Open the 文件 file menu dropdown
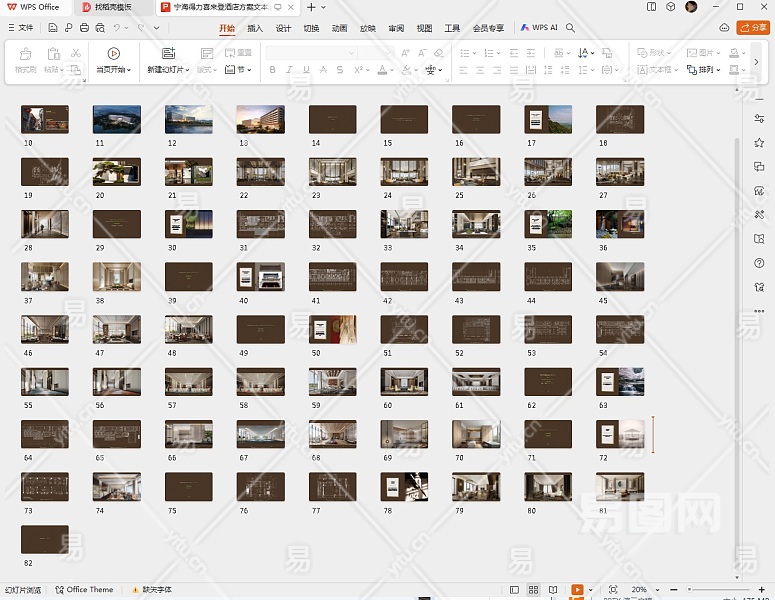This screenshot has height=600, width=775. pyautogui.click(x=21, y=28)
